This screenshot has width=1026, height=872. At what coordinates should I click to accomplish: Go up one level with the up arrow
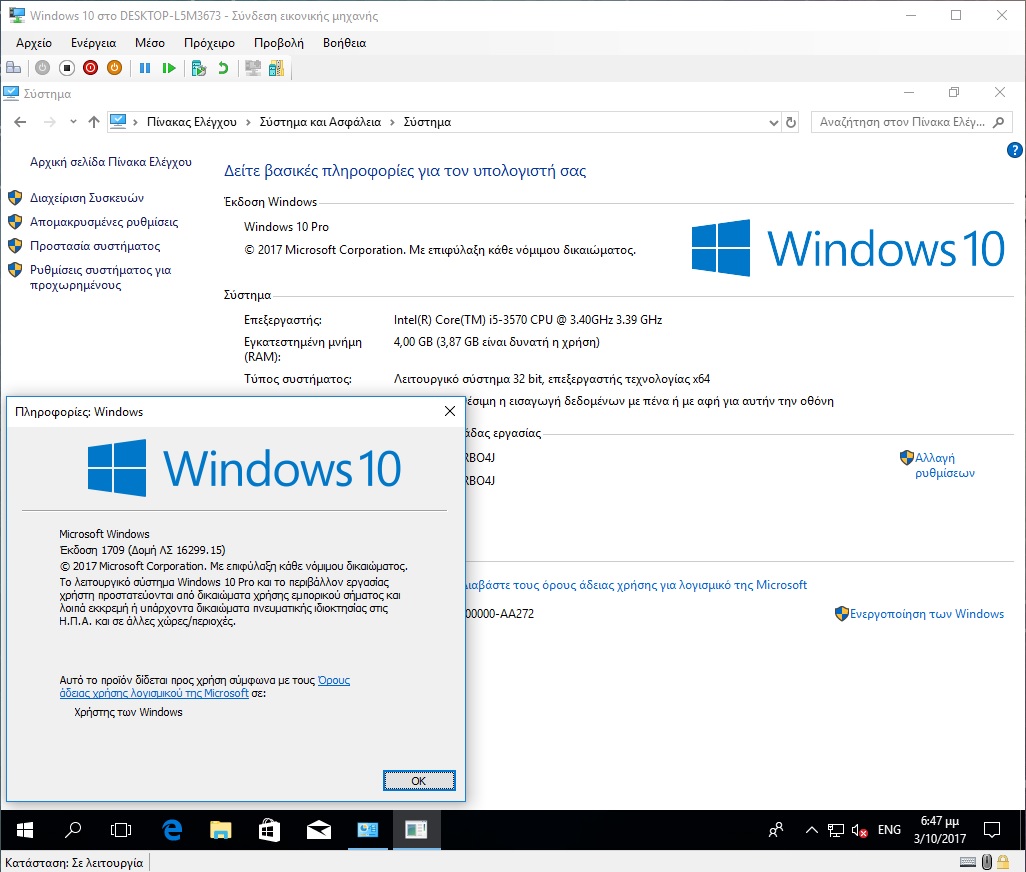point(94,122)
